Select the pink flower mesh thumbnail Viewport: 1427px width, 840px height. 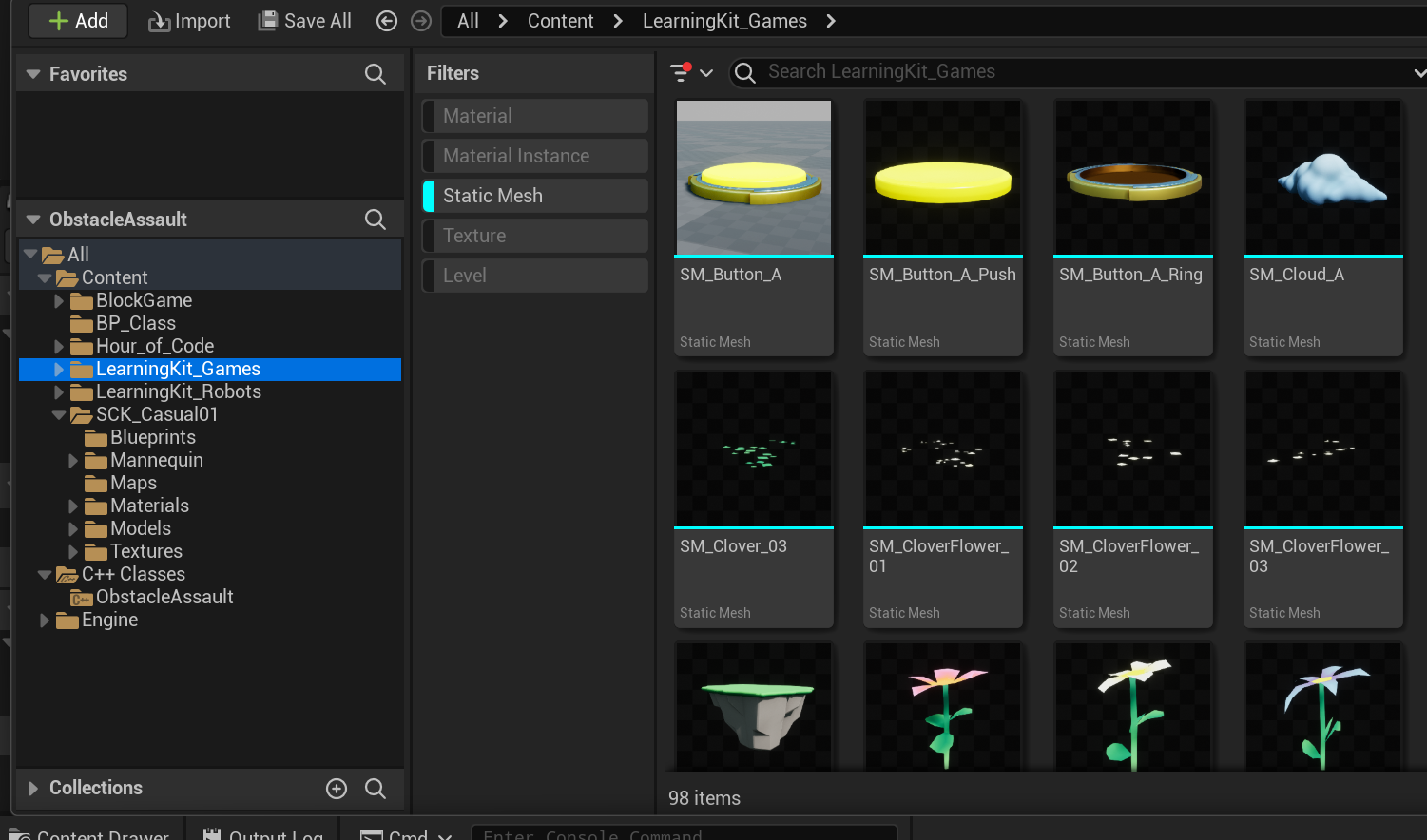943,707
